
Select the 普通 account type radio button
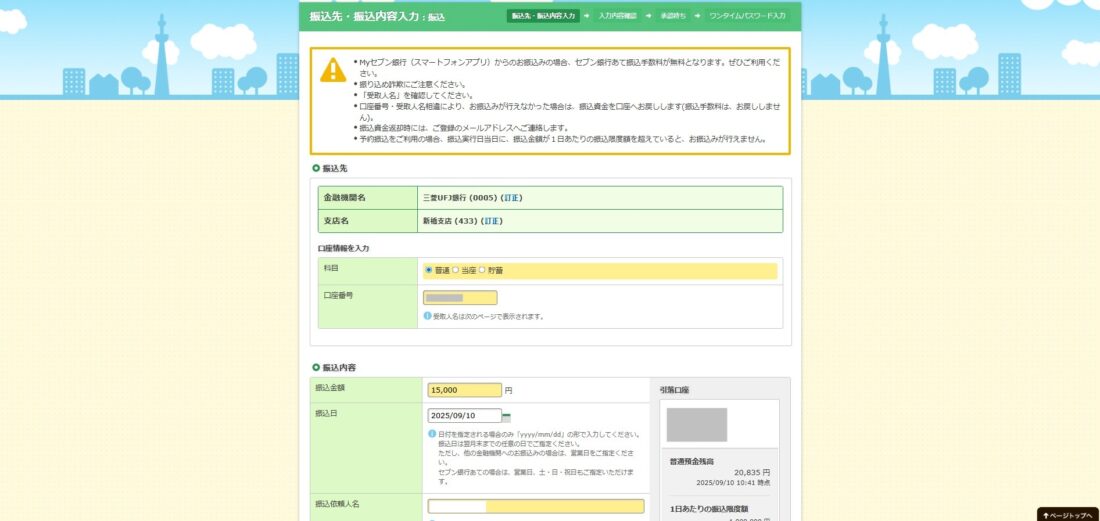point(429,270)
